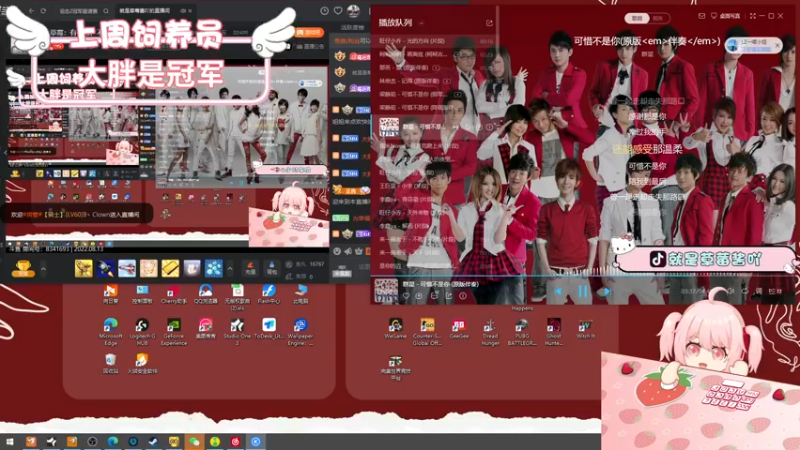
Task: Open Dread Hunger desktop shortcut
Action: pyautogui.click(x=490, y=332)
